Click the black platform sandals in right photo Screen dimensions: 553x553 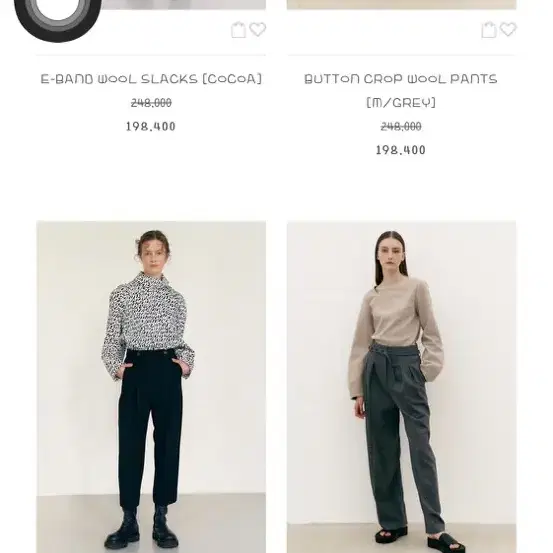(x=420, y=540)
